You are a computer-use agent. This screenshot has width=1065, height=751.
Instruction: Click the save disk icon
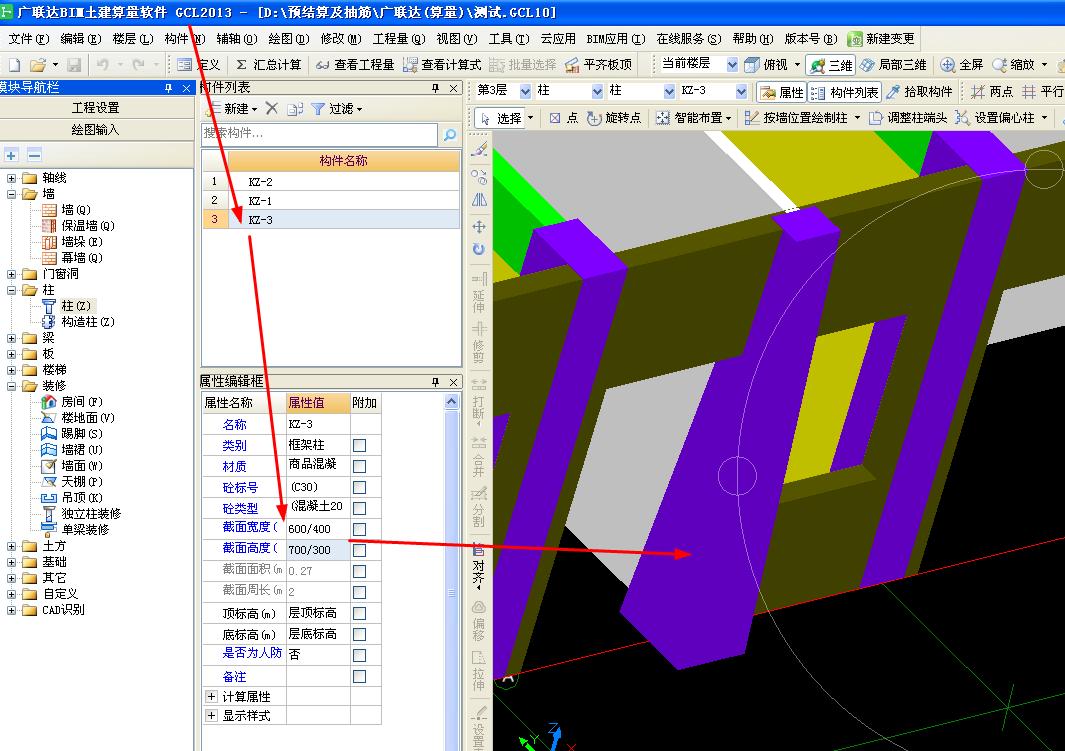coord(74,65)
